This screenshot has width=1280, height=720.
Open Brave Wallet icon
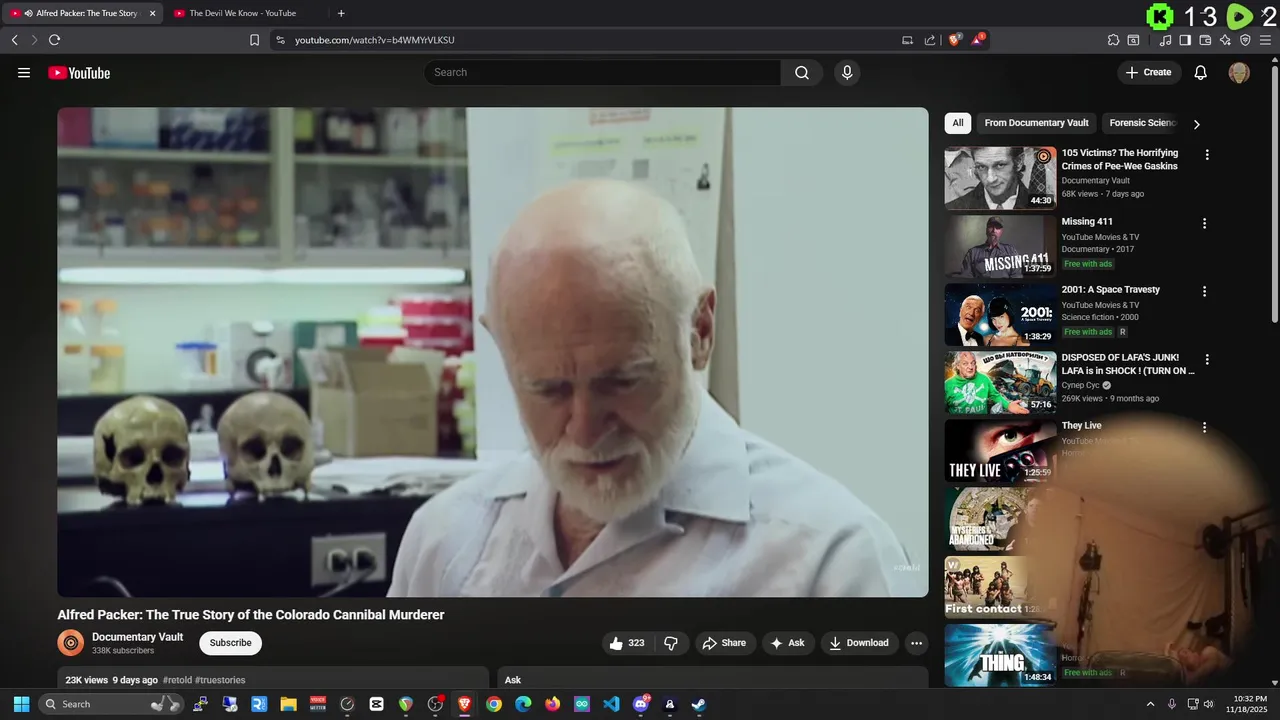coord(1205,40)
